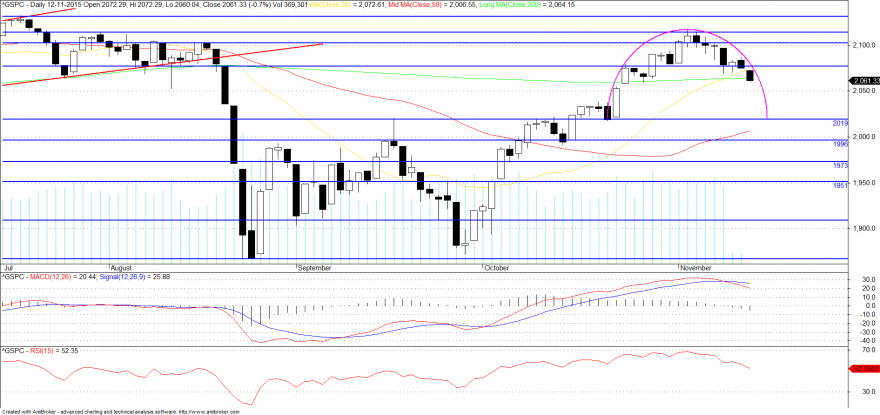Click the black '2,061.33' last price tag
880x415 pixels.
pos(865,80)
